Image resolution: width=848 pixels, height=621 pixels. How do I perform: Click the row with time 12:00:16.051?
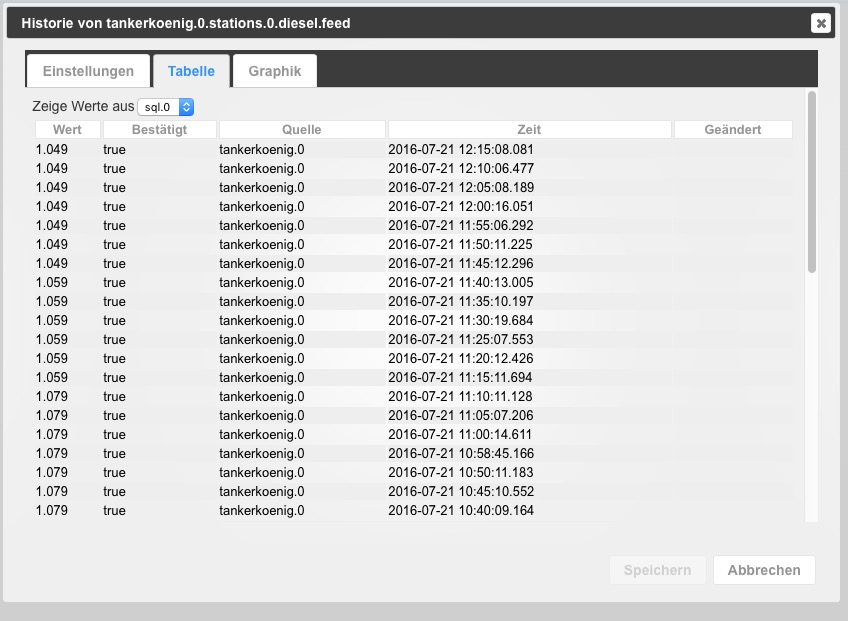point(461,206)
